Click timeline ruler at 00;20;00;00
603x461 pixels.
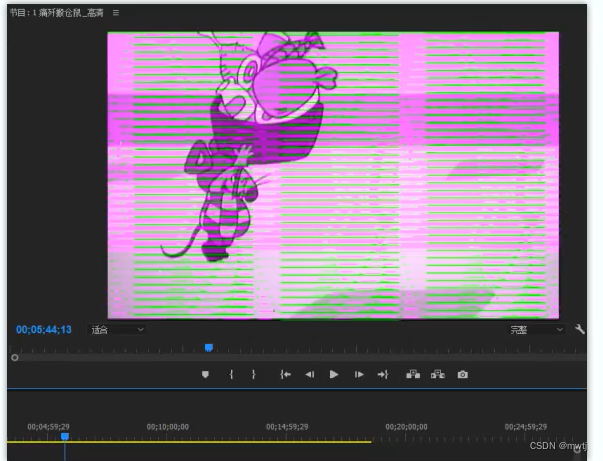pos(406,427)
